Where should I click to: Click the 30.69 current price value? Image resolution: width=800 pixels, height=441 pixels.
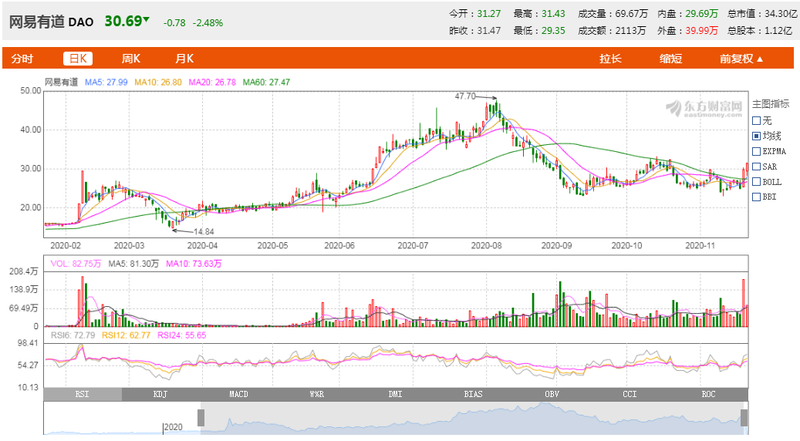tap(123, 21)
